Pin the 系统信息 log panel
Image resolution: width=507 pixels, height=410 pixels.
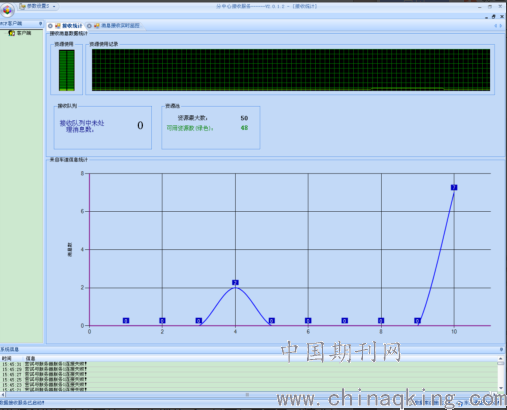(x=501, y=349)
